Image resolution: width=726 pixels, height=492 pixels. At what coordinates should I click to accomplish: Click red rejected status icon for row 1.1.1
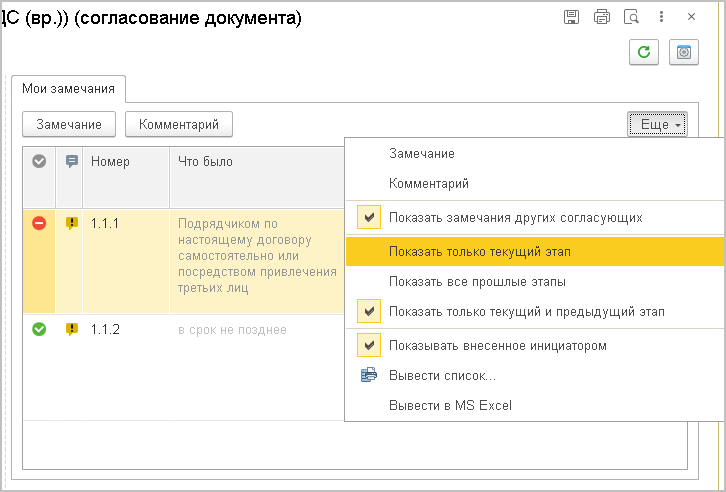click(x=39, y=223)
